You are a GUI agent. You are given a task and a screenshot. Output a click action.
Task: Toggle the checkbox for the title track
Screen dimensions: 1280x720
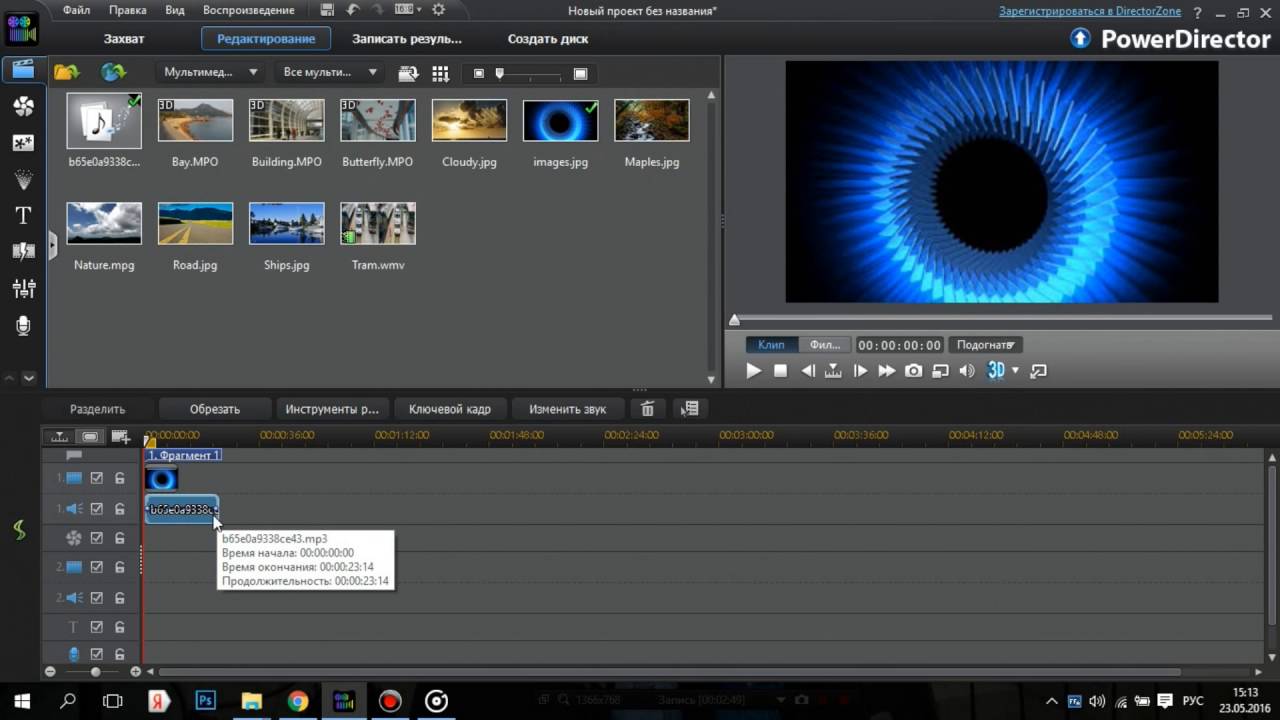pos(97,627)
